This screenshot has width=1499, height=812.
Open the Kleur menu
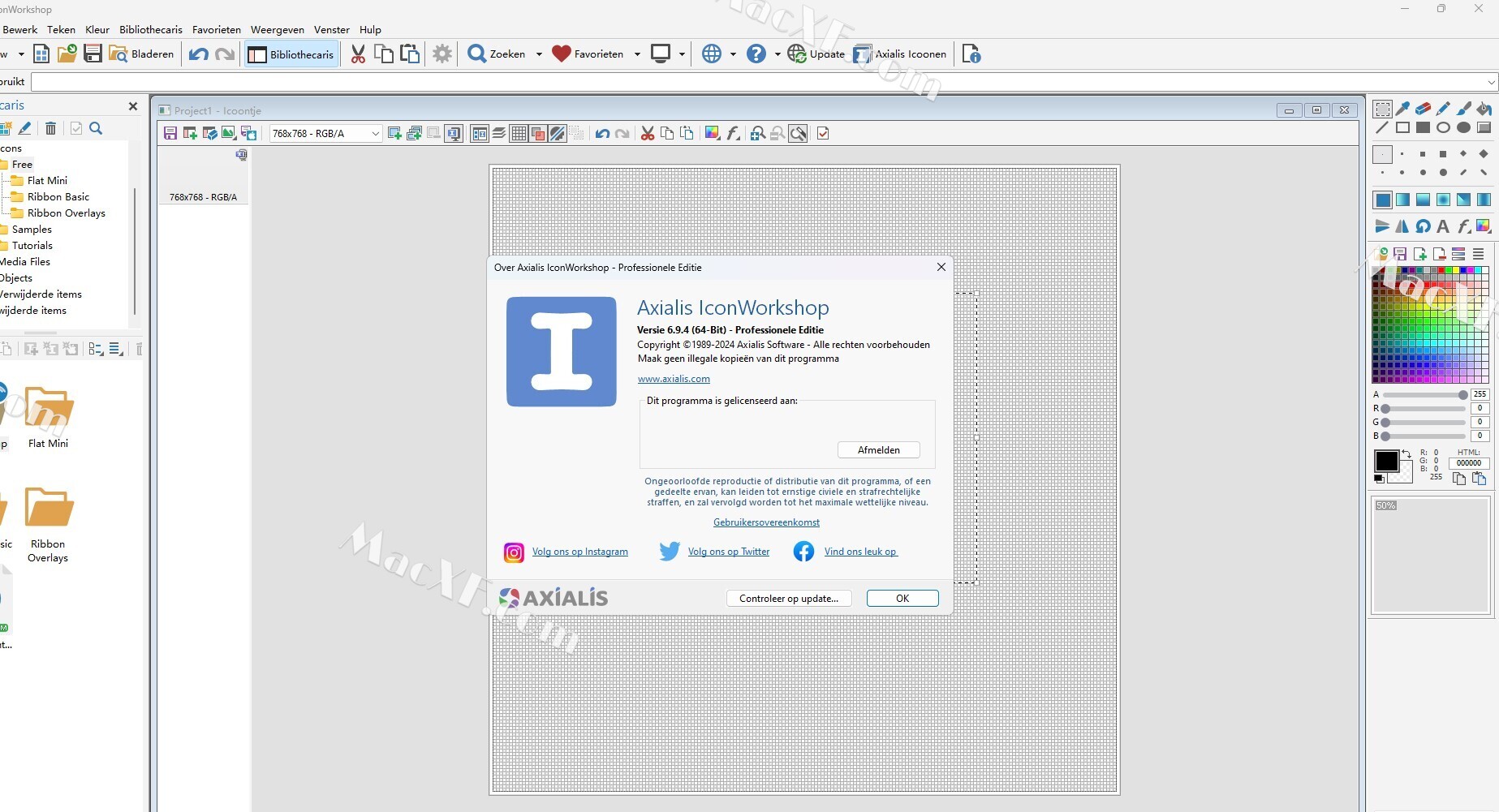[x=97, y=29]
